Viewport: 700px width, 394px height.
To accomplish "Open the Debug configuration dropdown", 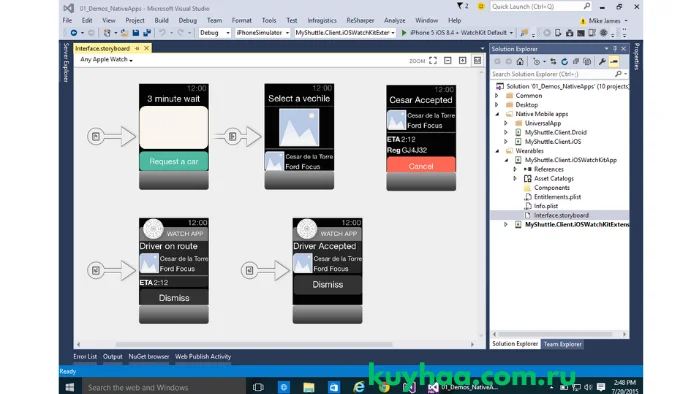I will coord(214,33).
